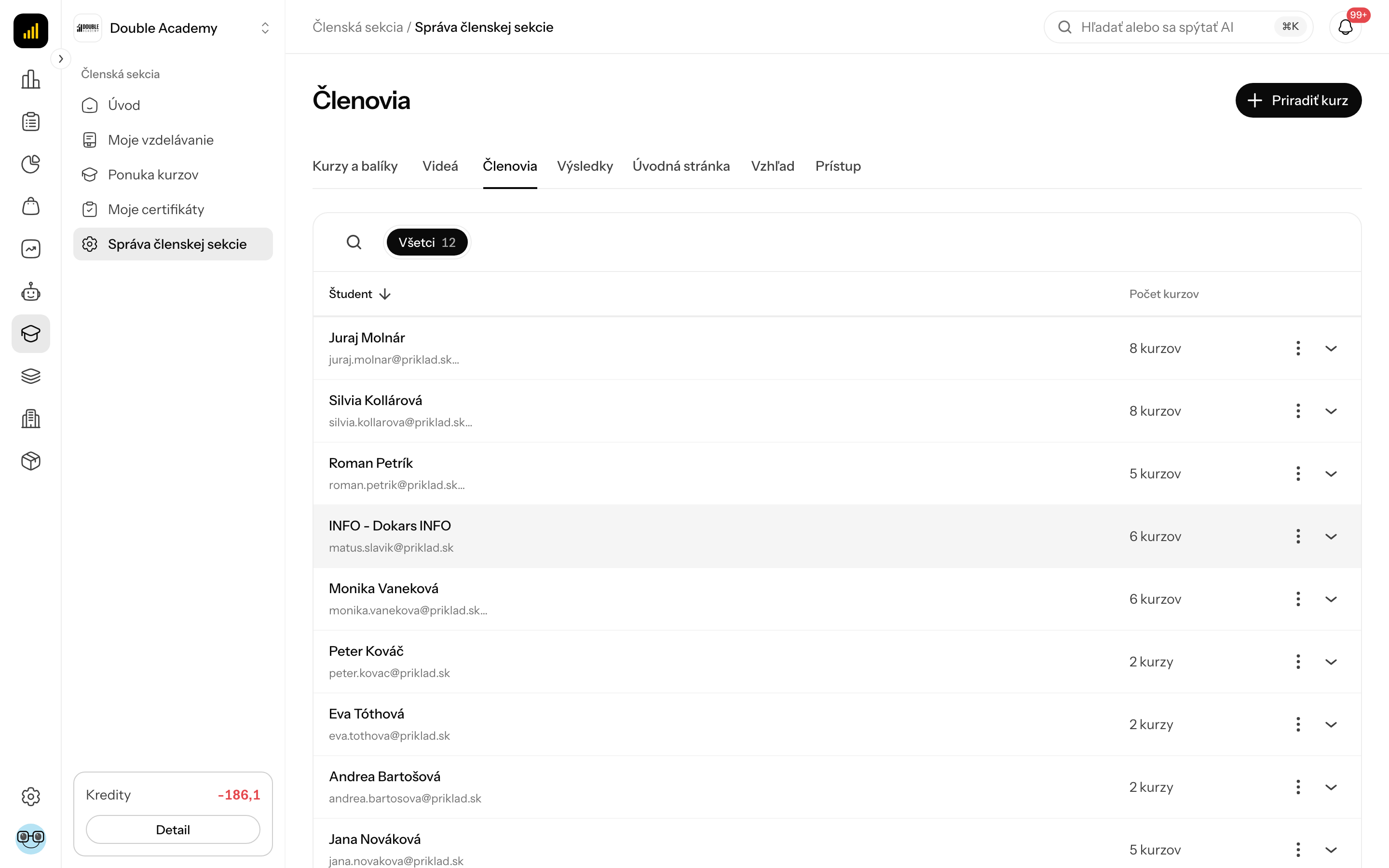Click the settings gear icon in sidebar
This screenshot has width=1389, height=868.
point(30,796)
